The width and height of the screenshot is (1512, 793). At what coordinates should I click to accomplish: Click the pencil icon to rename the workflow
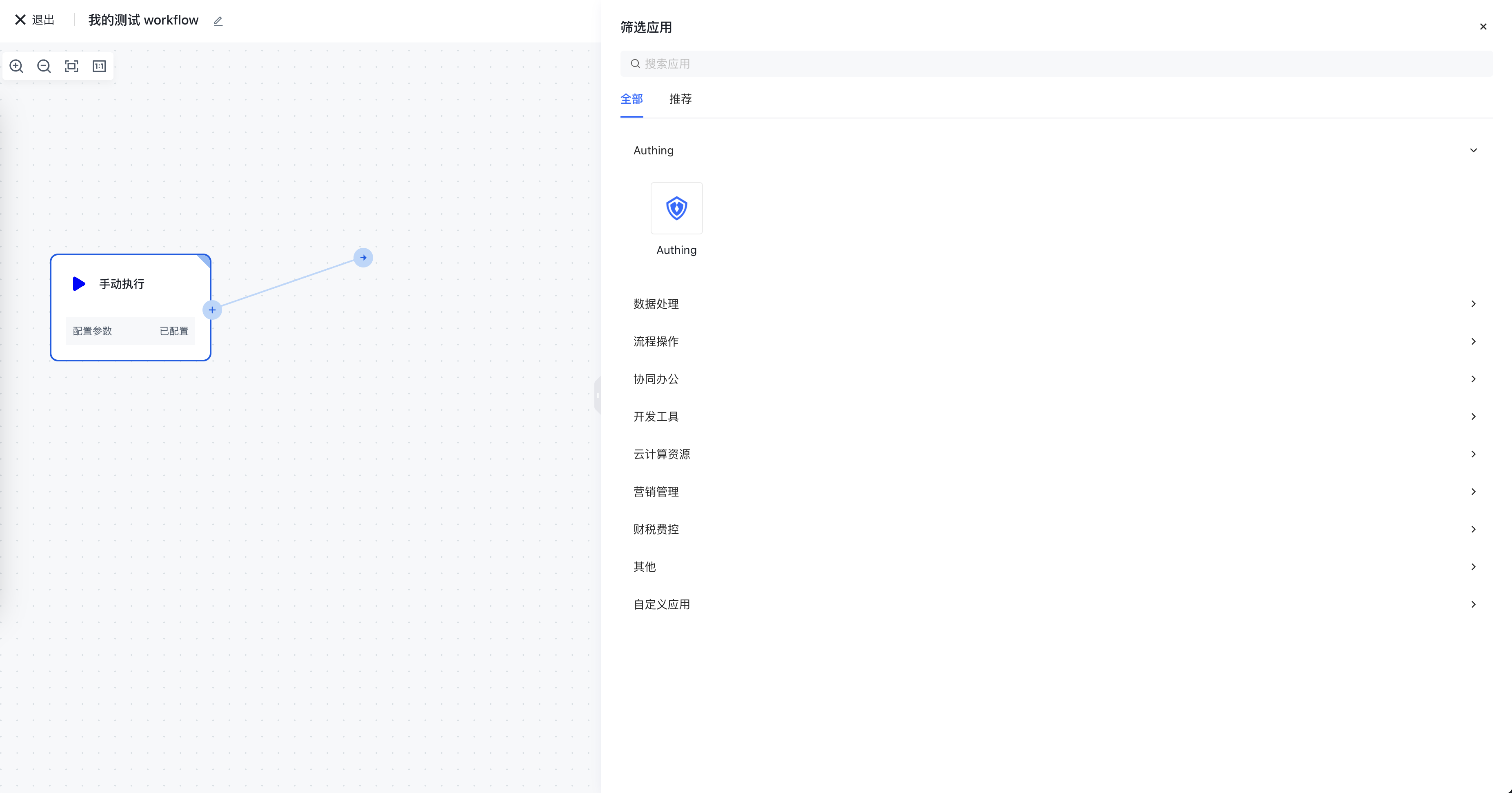218,20
